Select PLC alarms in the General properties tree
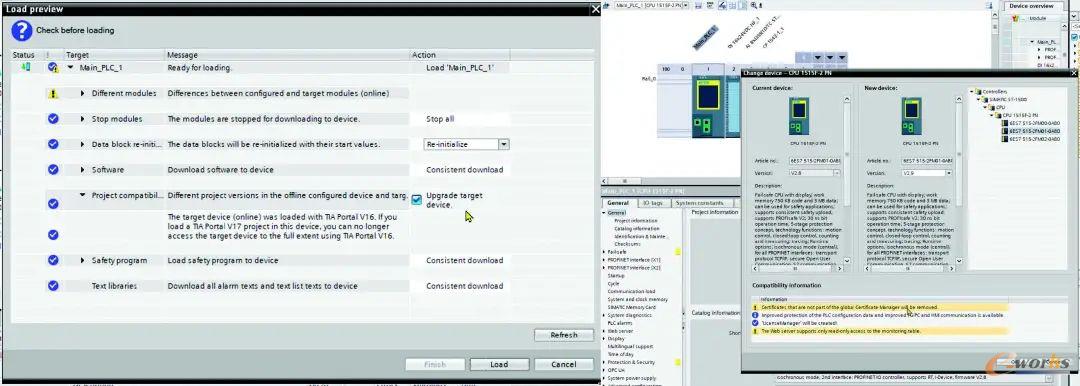Viewport: 1080px width, 386px height. 619,323
